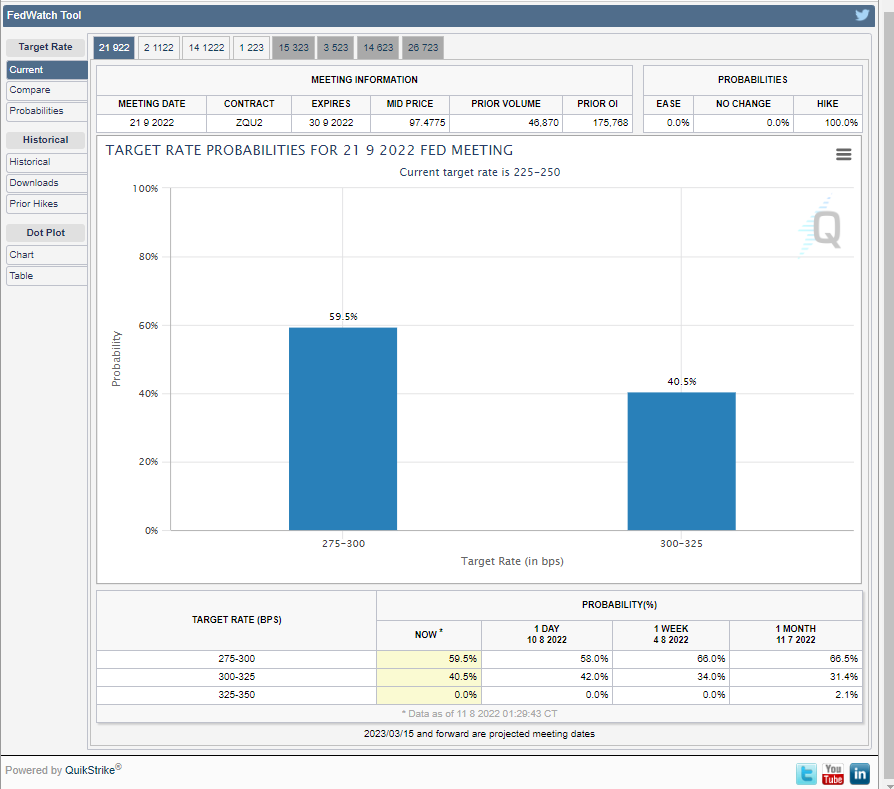Image resolution: width=894 pixels, height=789 pixels.
Task: Open Compare under Target Rate
Action: 46,90
